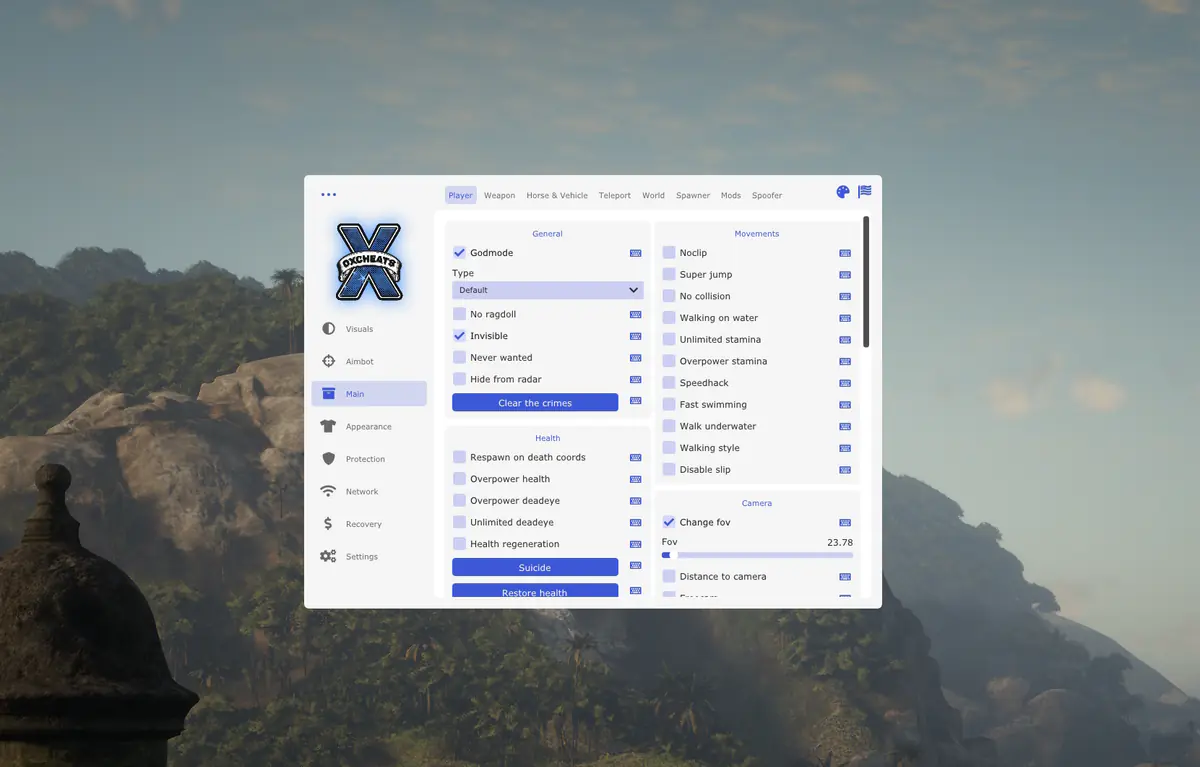Screen dimensions: 1200x767
Task: Expand the Type dropdown showing Default
Action: coord(548,290)
